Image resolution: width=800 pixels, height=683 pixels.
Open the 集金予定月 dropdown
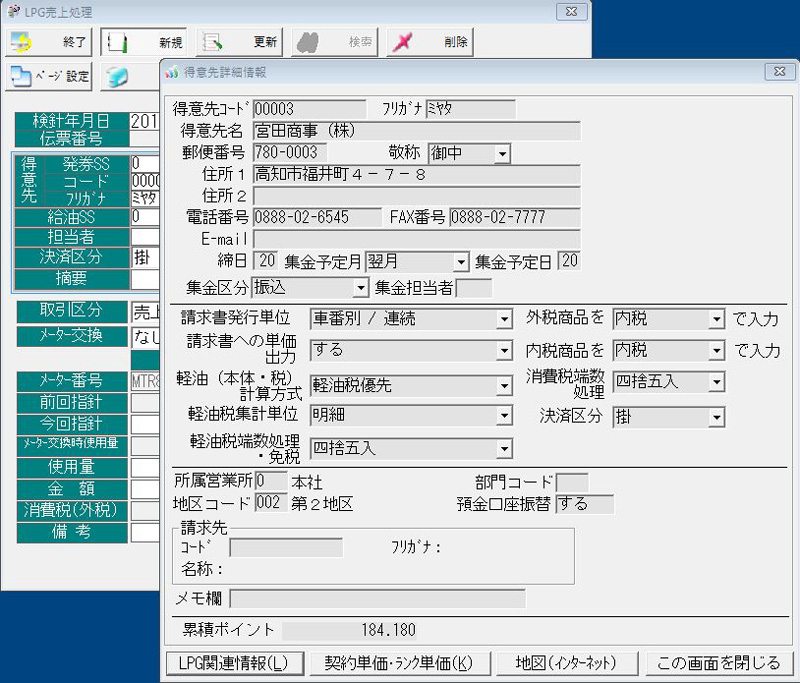460,262
